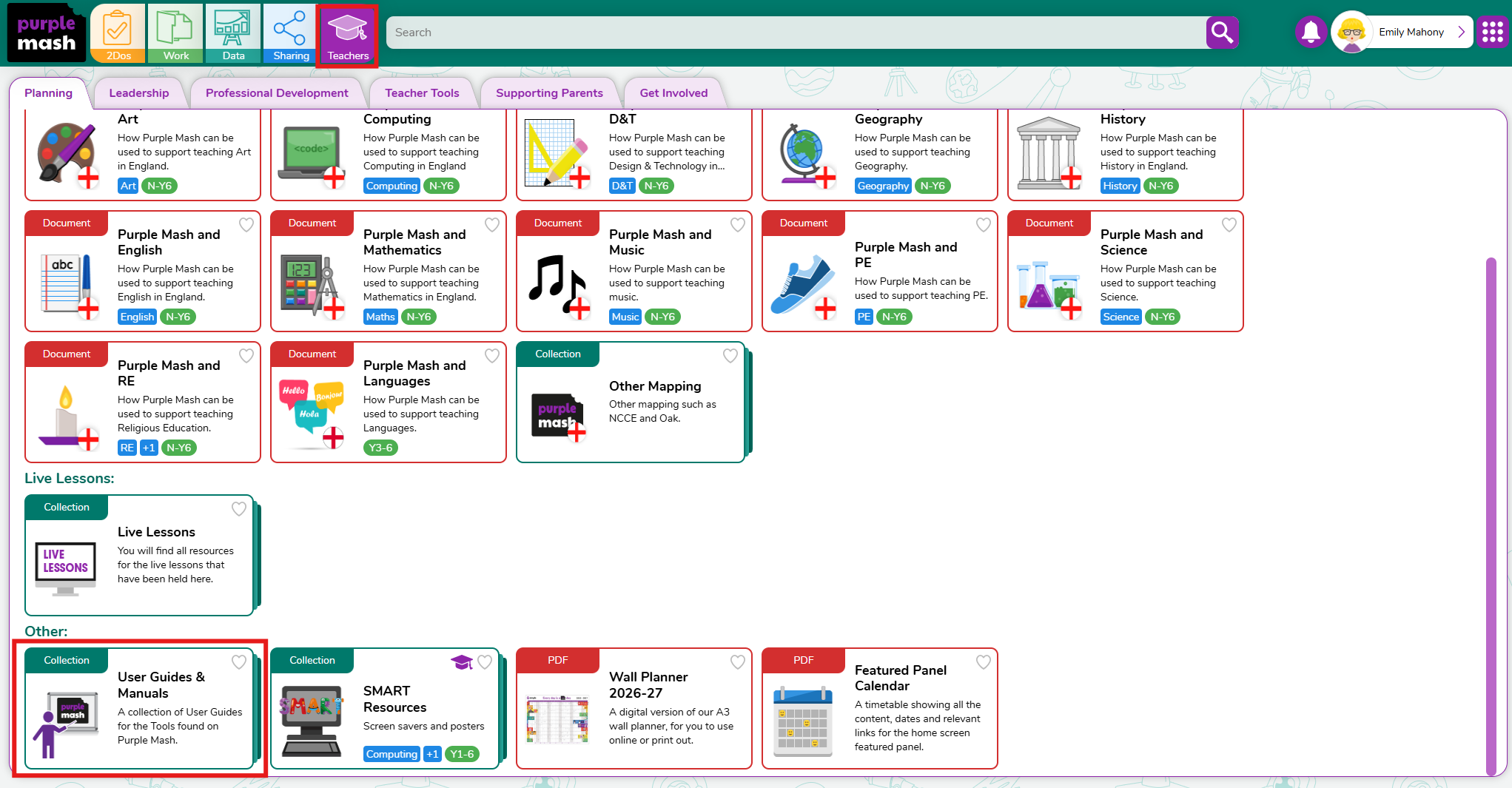The height and width of the screenshot is (788, 1512).
Task: Open the Sharing icon
Action: [291, 33]
